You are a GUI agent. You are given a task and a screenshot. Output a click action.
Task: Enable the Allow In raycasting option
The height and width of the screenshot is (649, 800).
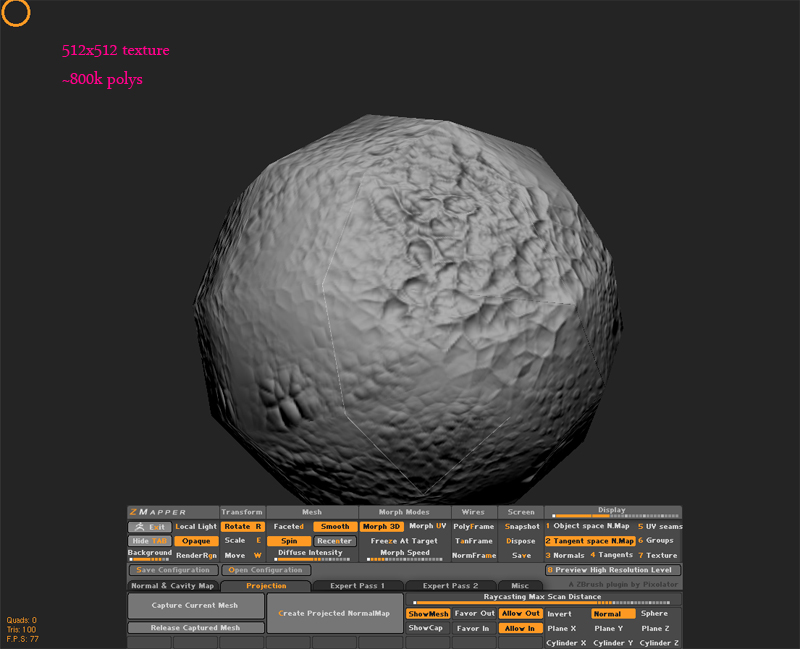520,628
